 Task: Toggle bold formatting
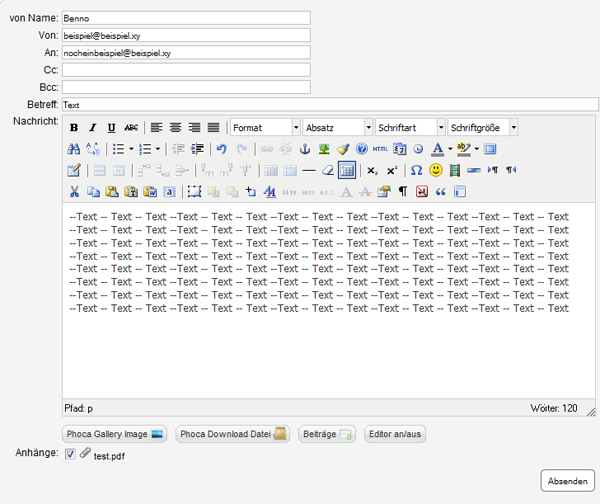click(74, 128)
